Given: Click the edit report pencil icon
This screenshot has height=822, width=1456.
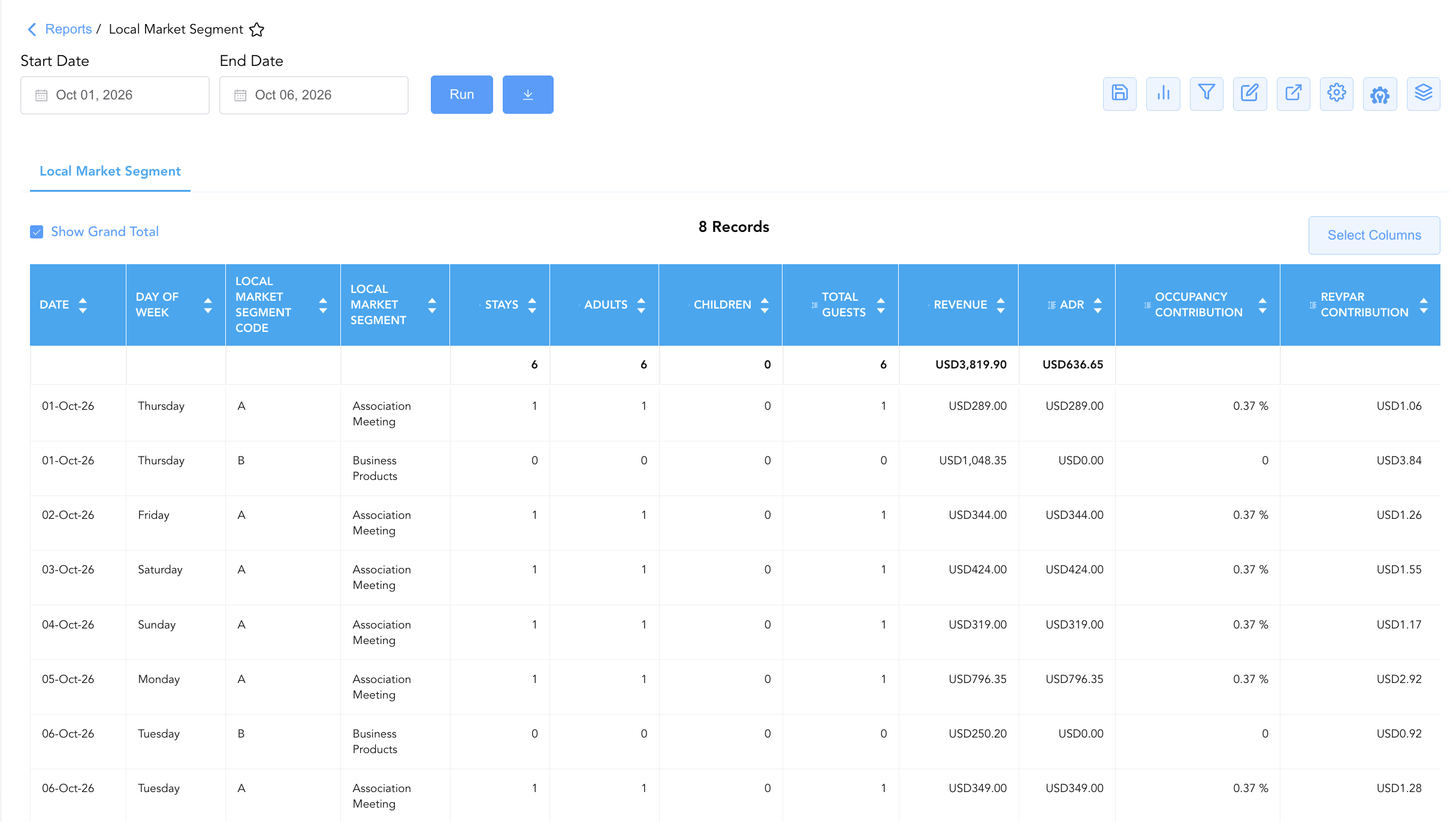Looking at the screenshot, I should tap(1250, 93).
